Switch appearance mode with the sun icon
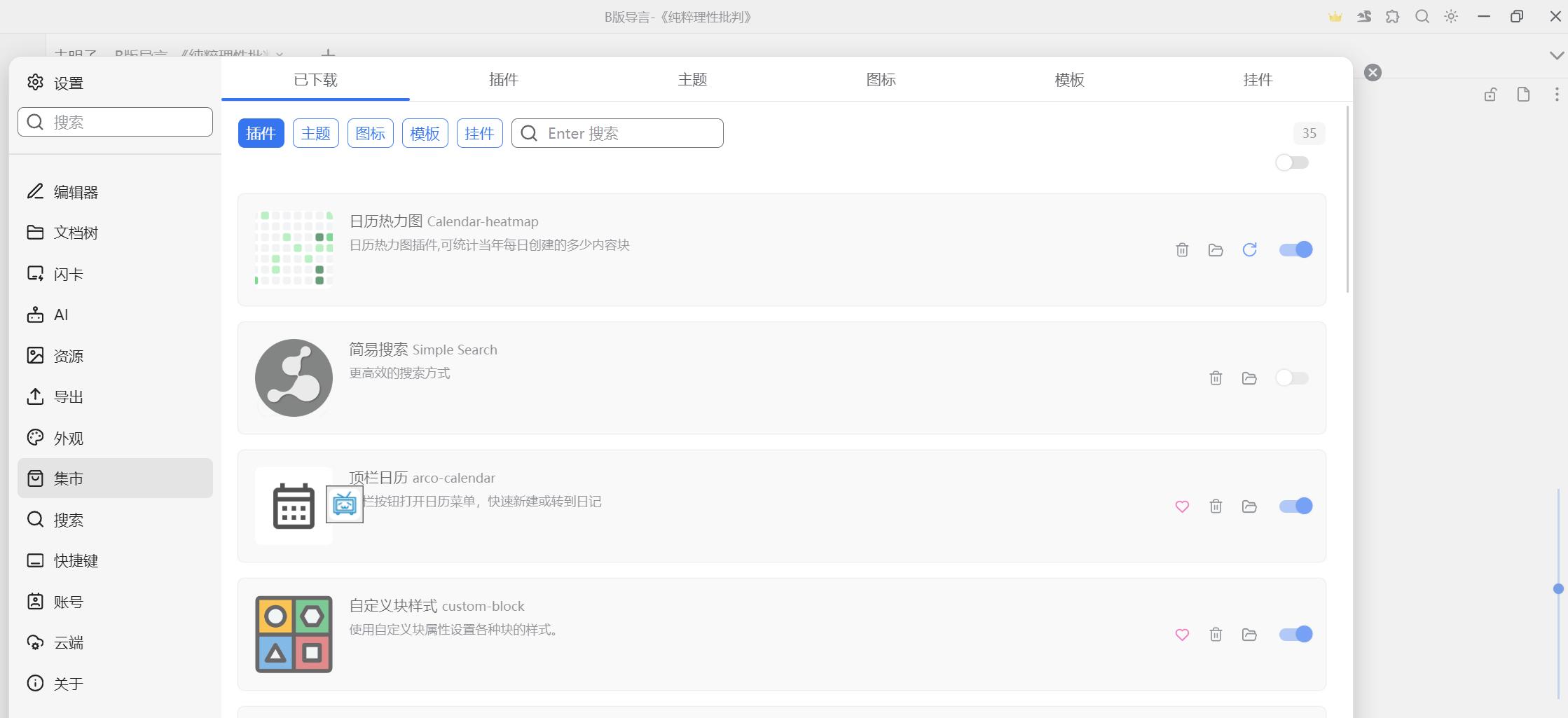This screenshot has width=1568, height=718. tap(1451, 17)
